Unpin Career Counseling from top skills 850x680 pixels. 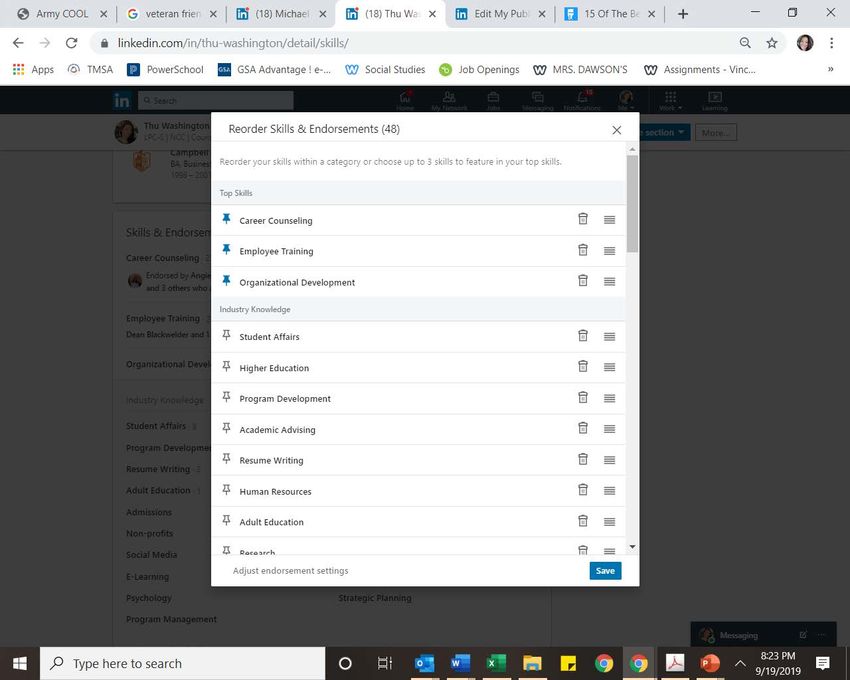[227, 219]
